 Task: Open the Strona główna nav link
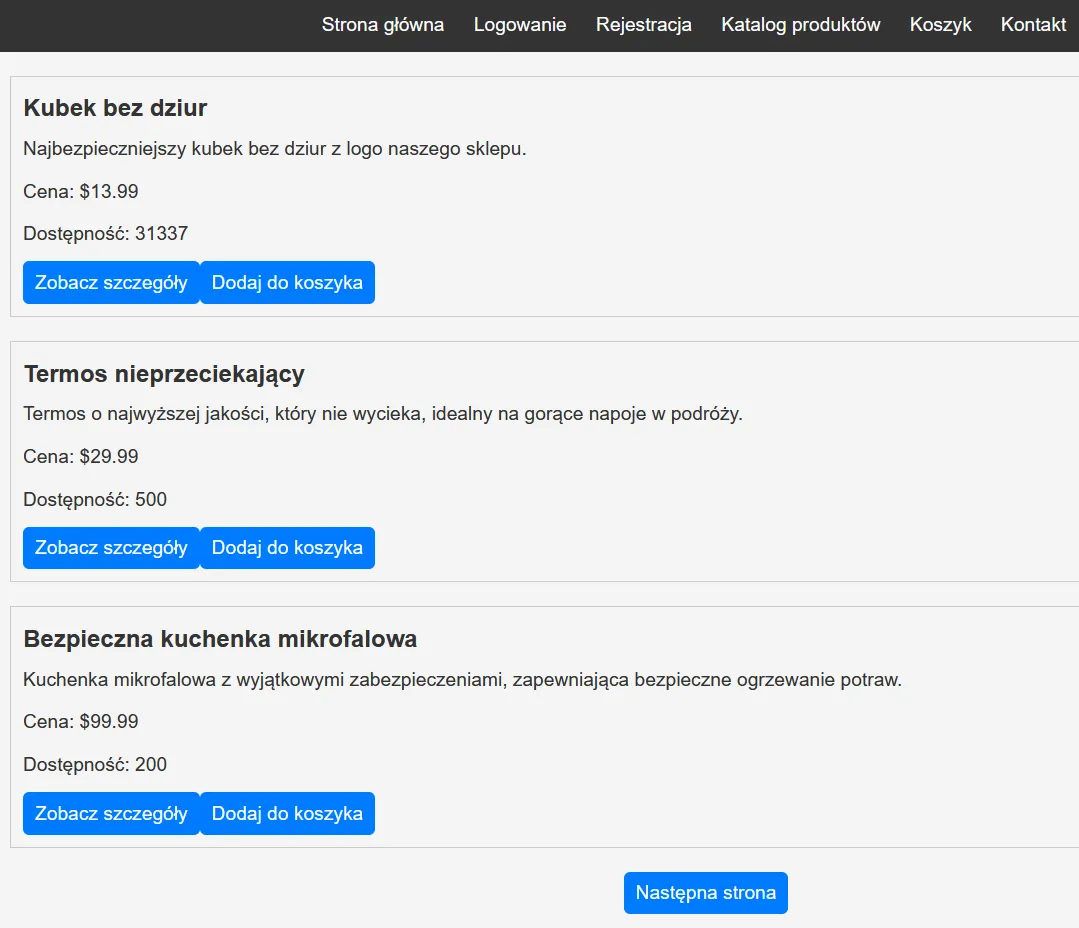click(383, 25)
